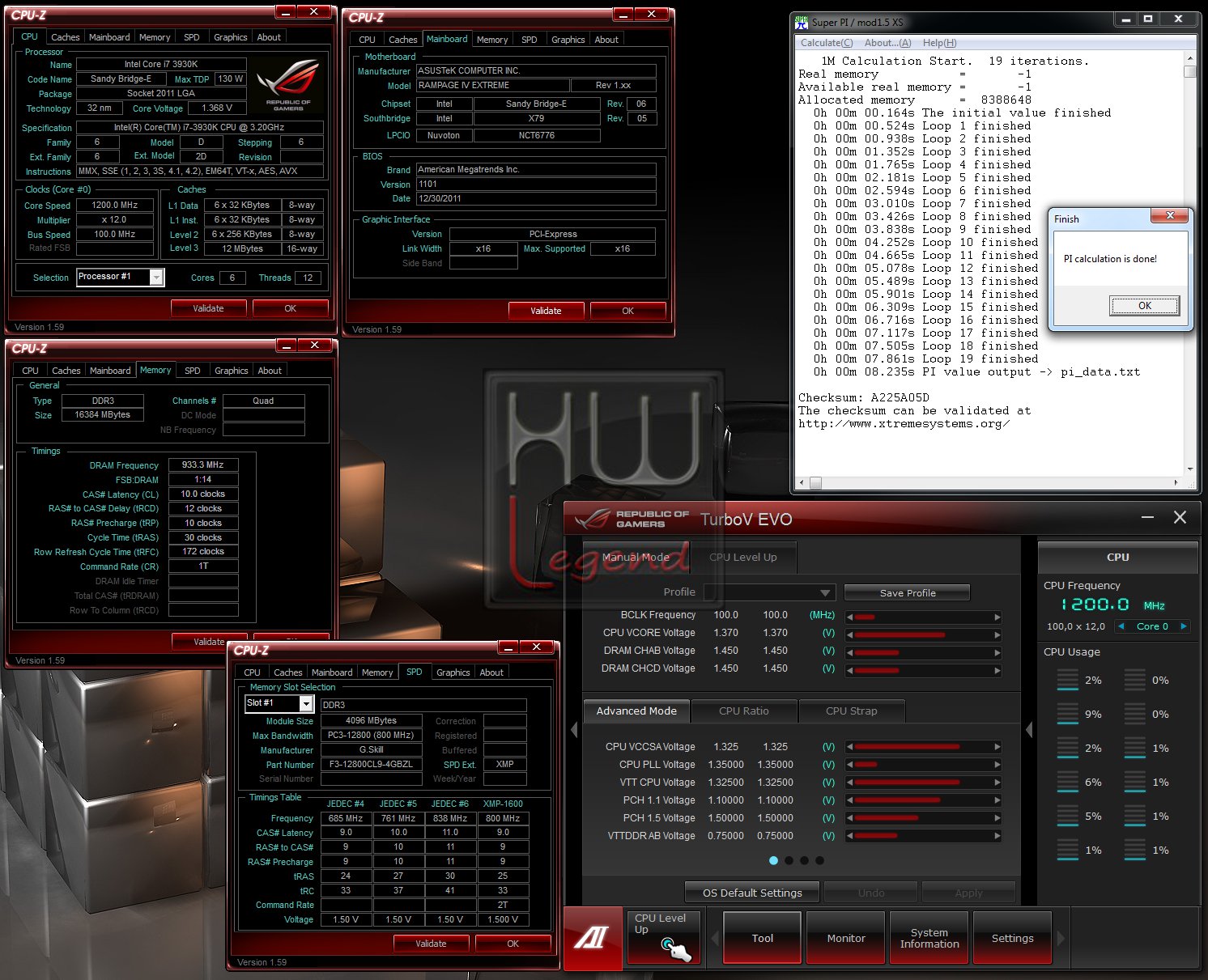This screenshot has height=980, width=1208.
Task: Adjust the CPU VCORE Voltage slider track
Action: click(x=924, y=634)
